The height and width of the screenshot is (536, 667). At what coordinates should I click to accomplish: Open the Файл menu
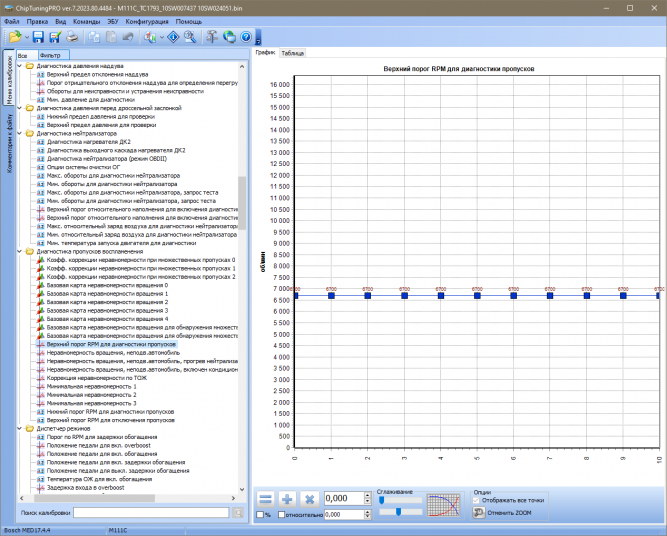point(12,21)
